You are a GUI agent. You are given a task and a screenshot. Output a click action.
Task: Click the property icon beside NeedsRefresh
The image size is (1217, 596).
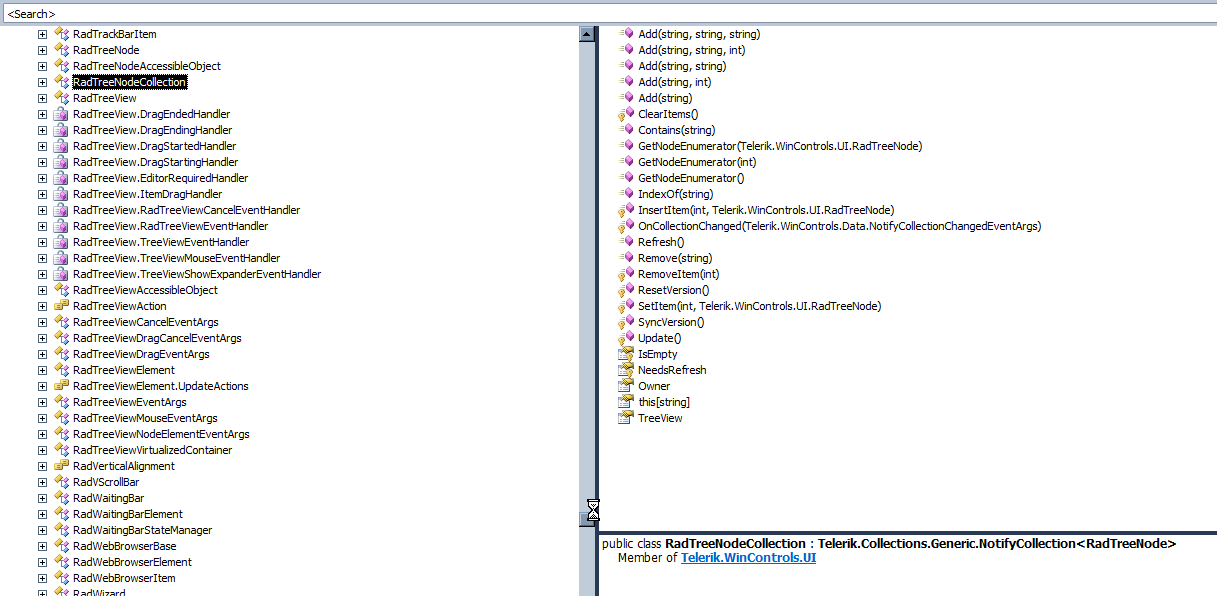[626, 370]
